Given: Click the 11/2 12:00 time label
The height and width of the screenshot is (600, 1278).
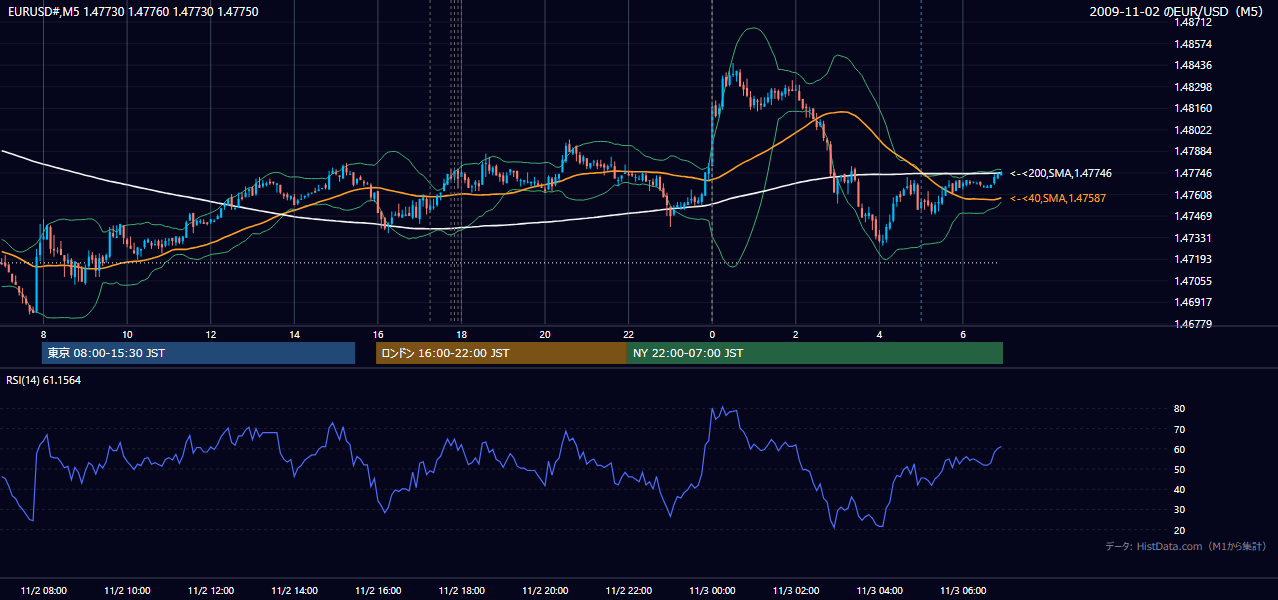Looking at the screenshot, I should (211, 590).
